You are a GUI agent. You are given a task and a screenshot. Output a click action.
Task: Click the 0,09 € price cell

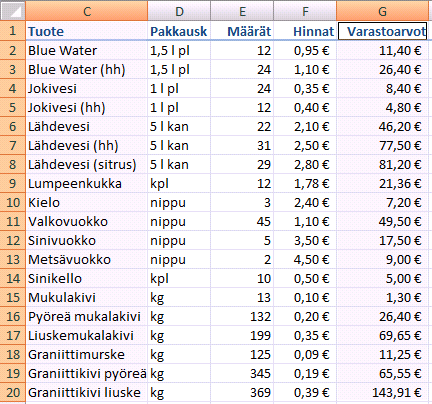[x=305, y=354]
